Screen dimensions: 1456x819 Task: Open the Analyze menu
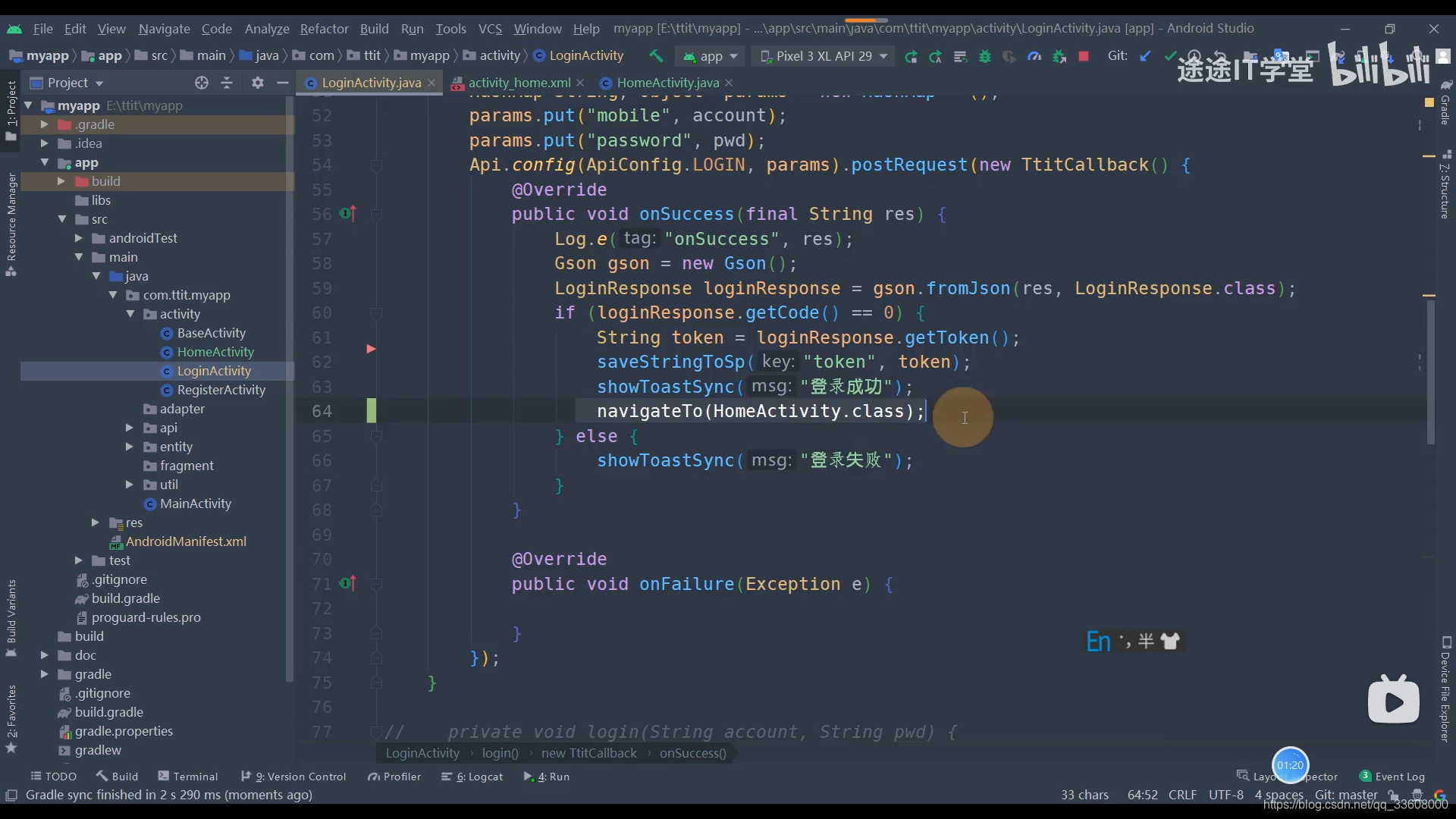[x=267, y=29]
